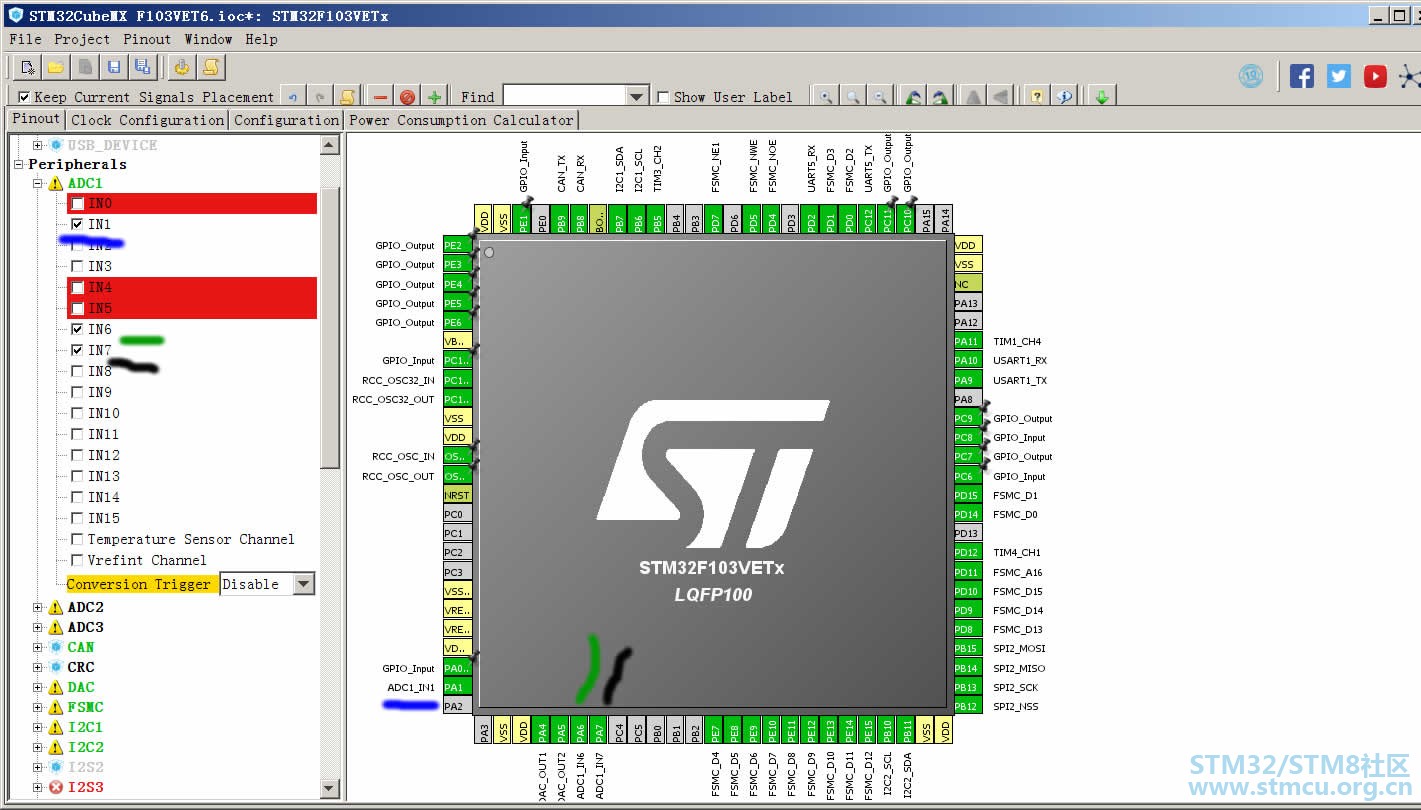
Task: Expand the FSMC peripheral node
Action: pyautogui.click(x=38, y=707)
